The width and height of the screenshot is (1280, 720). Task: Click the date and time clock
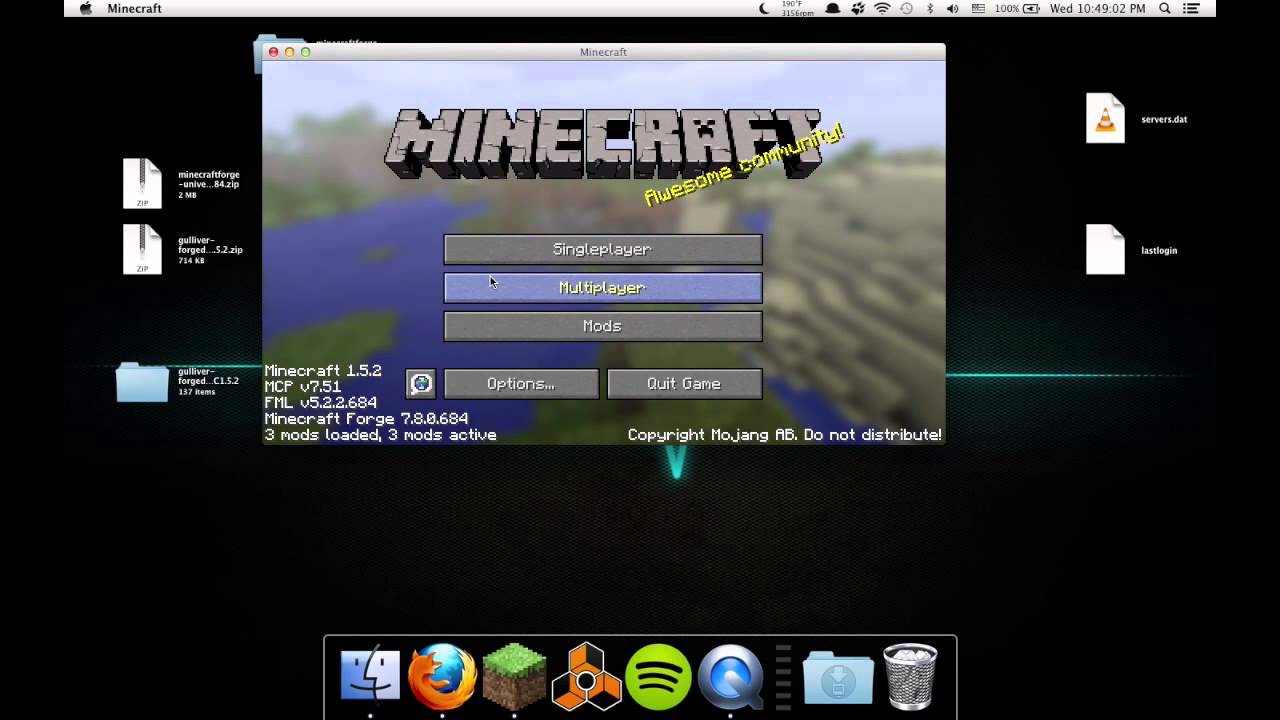point(1098,8)
